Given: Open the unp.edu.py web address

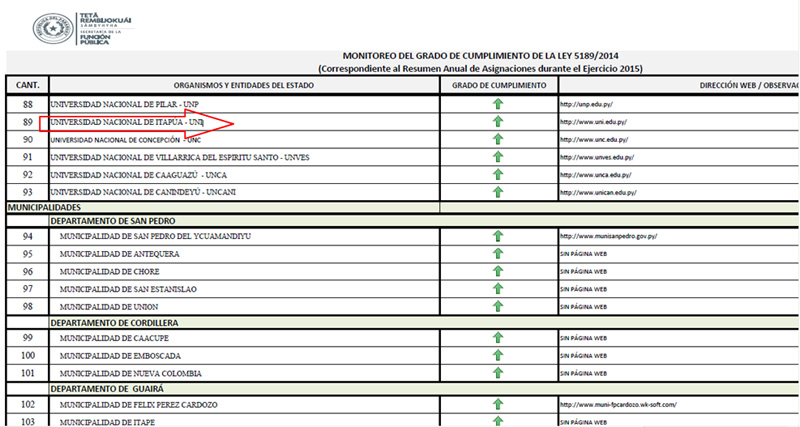Looking at the screenshot, I should [x=584, y=105].
